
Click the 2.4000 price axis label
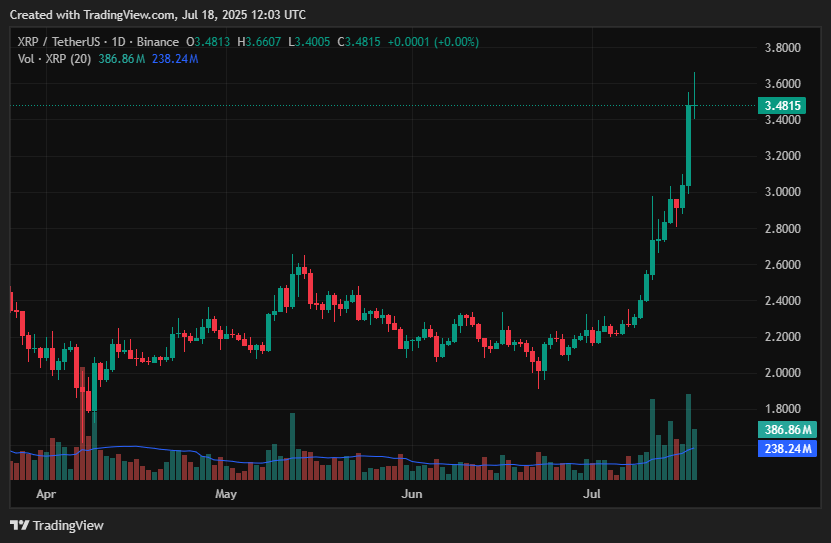coord(782,300)
